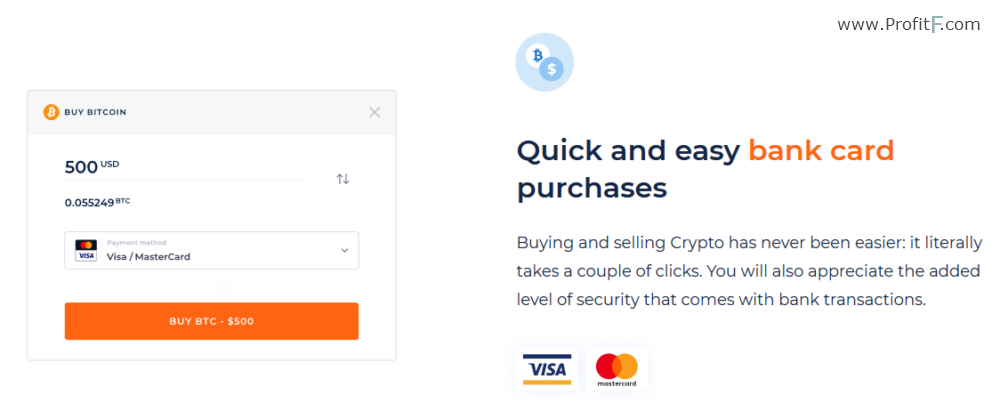Swap currencies with the up-down arrows icon
Image resolution: width=1000 pixels, height=411 pixels.
pyautogui.click(x=343, y=179)
